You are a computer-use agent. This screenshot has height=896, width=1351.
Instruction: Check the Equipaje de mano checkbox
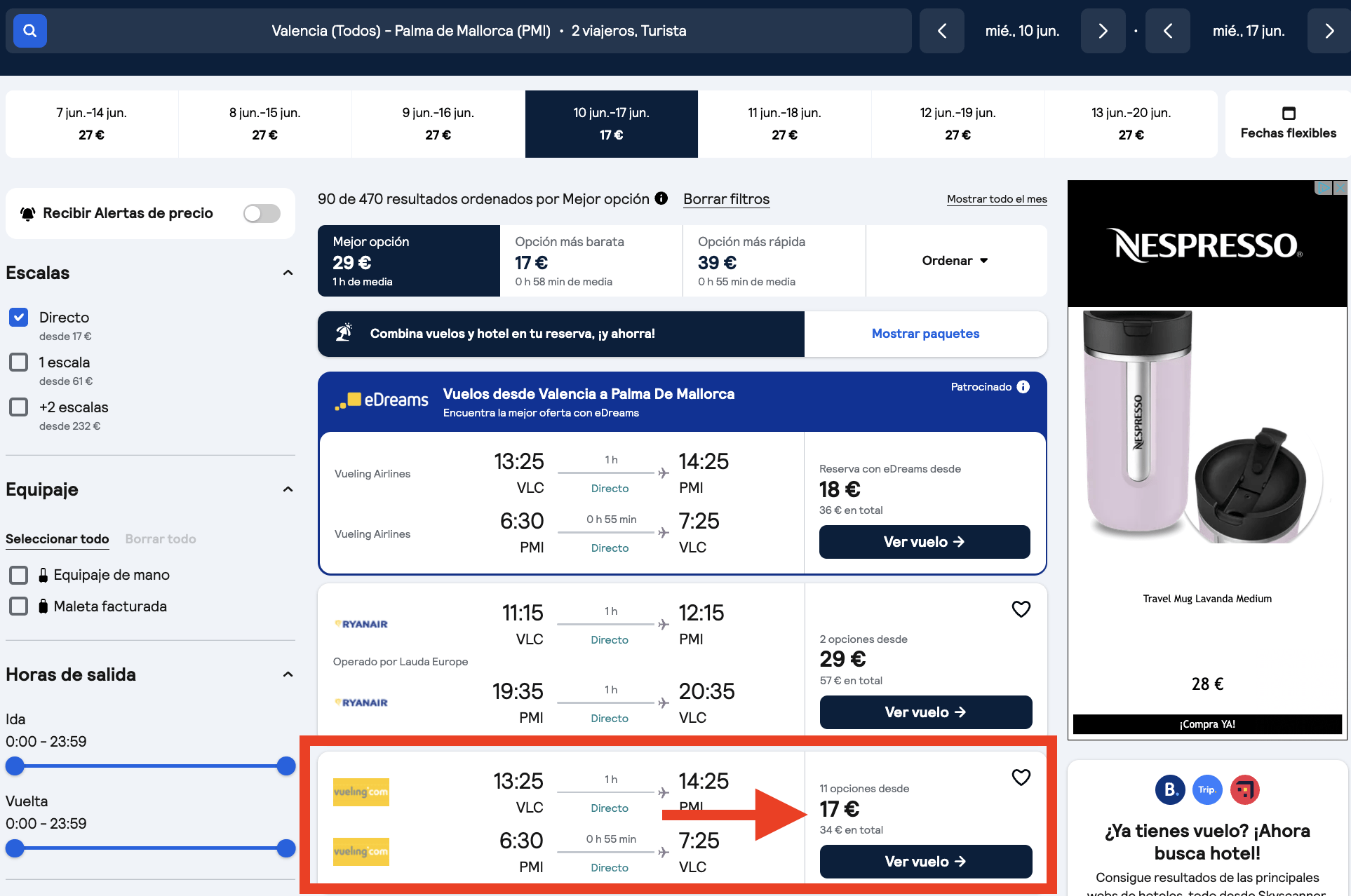coord(18,574)
